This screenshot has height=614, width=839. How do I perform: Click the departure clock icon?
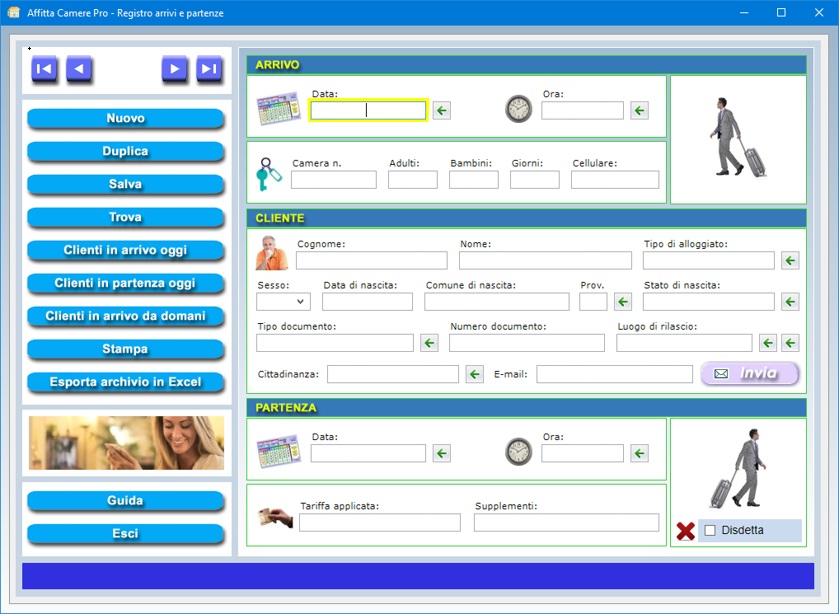coord(518,452)
